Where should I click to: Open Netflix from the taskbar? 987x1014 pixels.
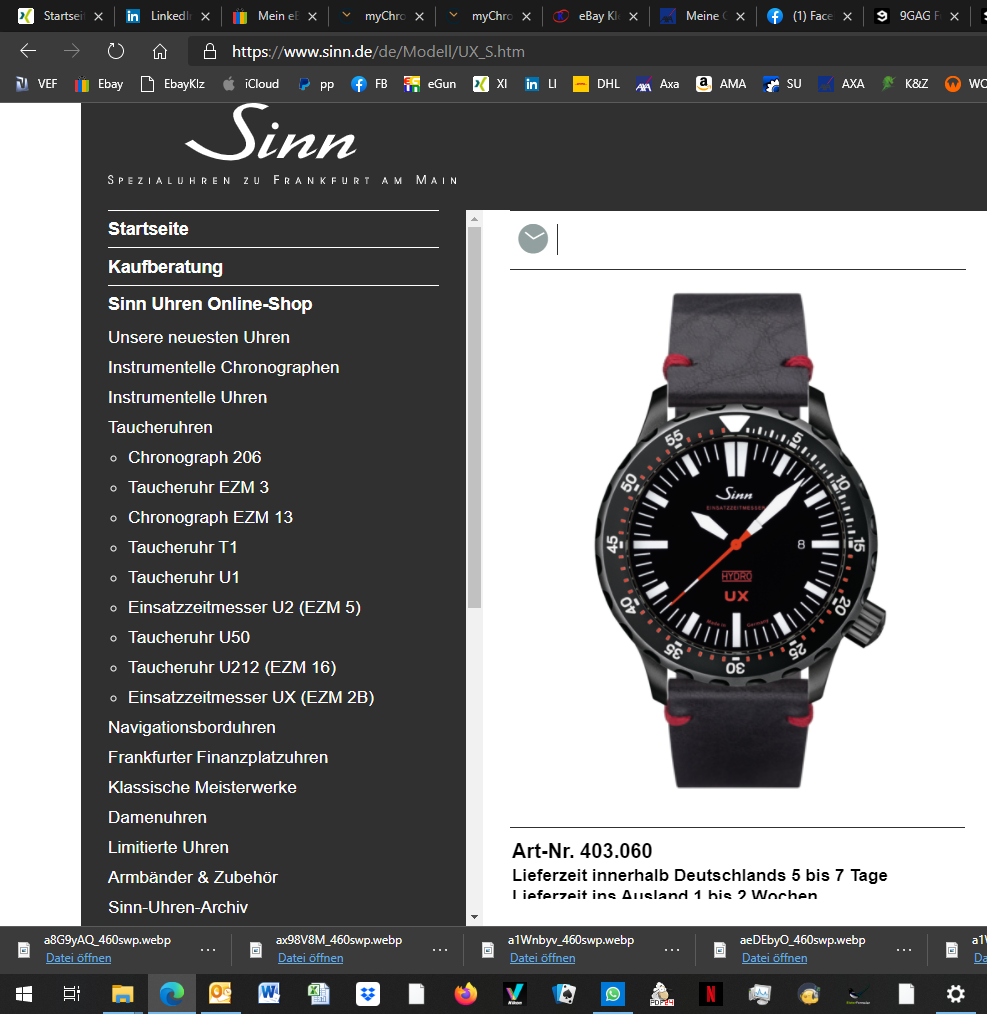(x=711, y=994)
